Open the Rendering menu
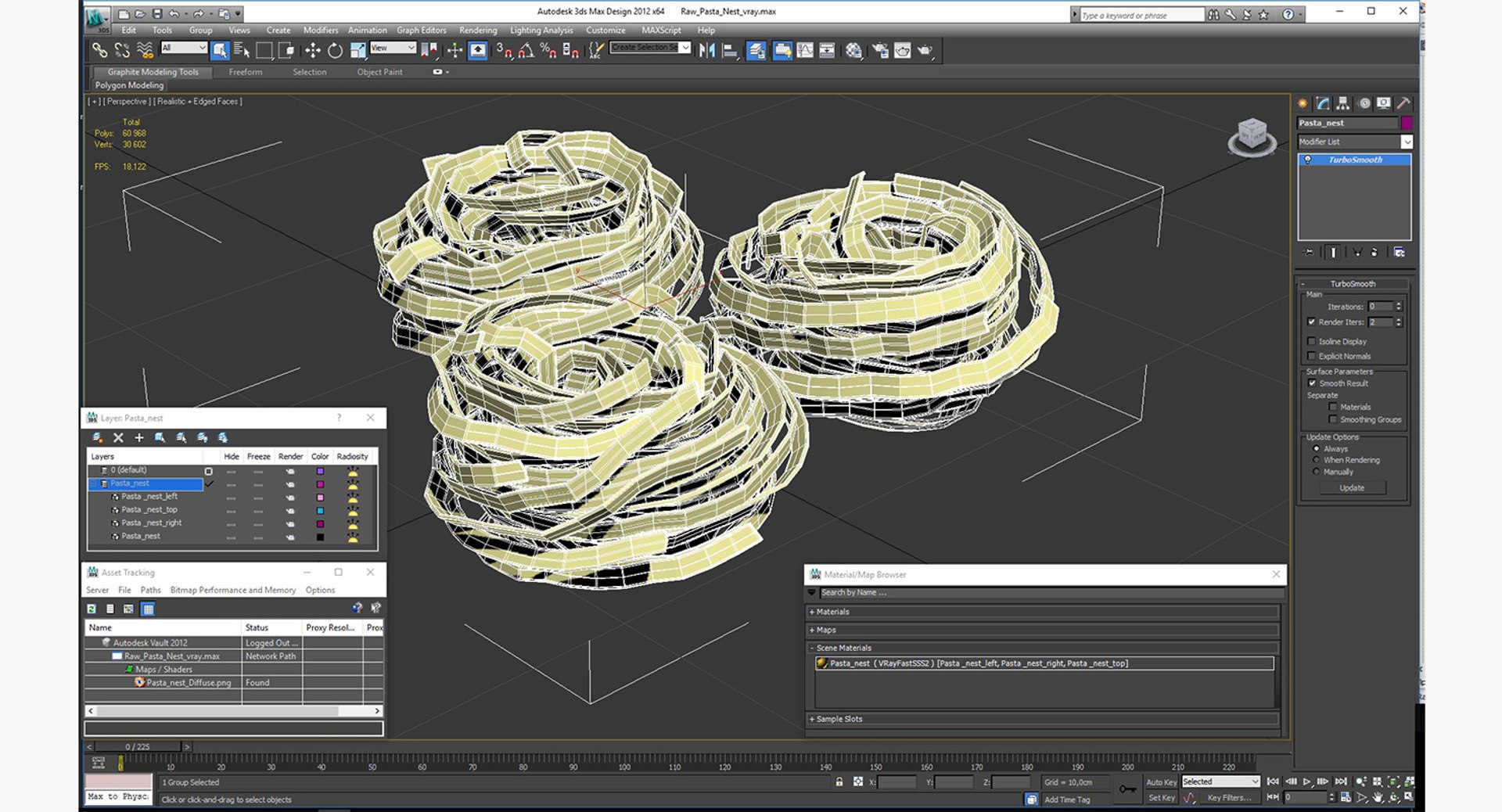 (478, 31)
